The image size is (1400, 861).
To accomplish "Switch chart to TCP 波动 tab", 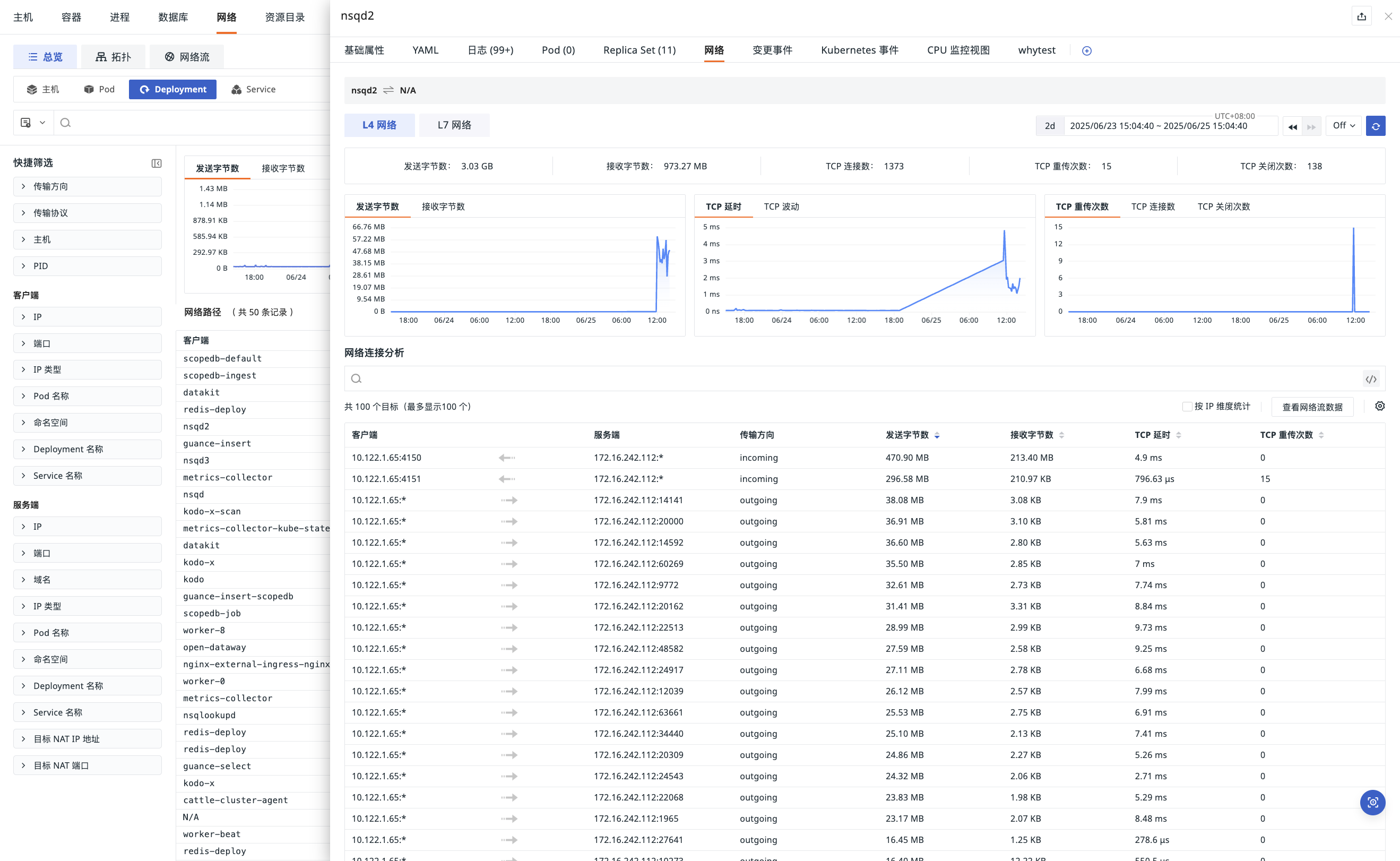I will click(x=781, y=206).
